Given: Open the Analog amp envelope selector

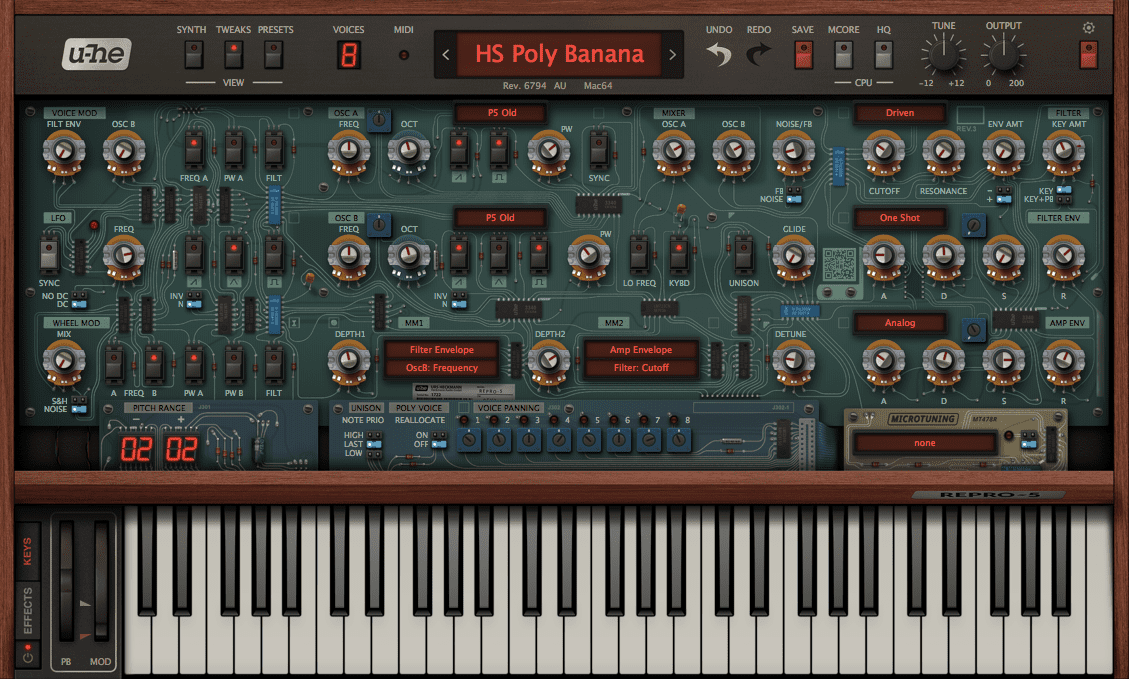Looking at the screenshot, I should pyautogui.click(x=899, y=323).
